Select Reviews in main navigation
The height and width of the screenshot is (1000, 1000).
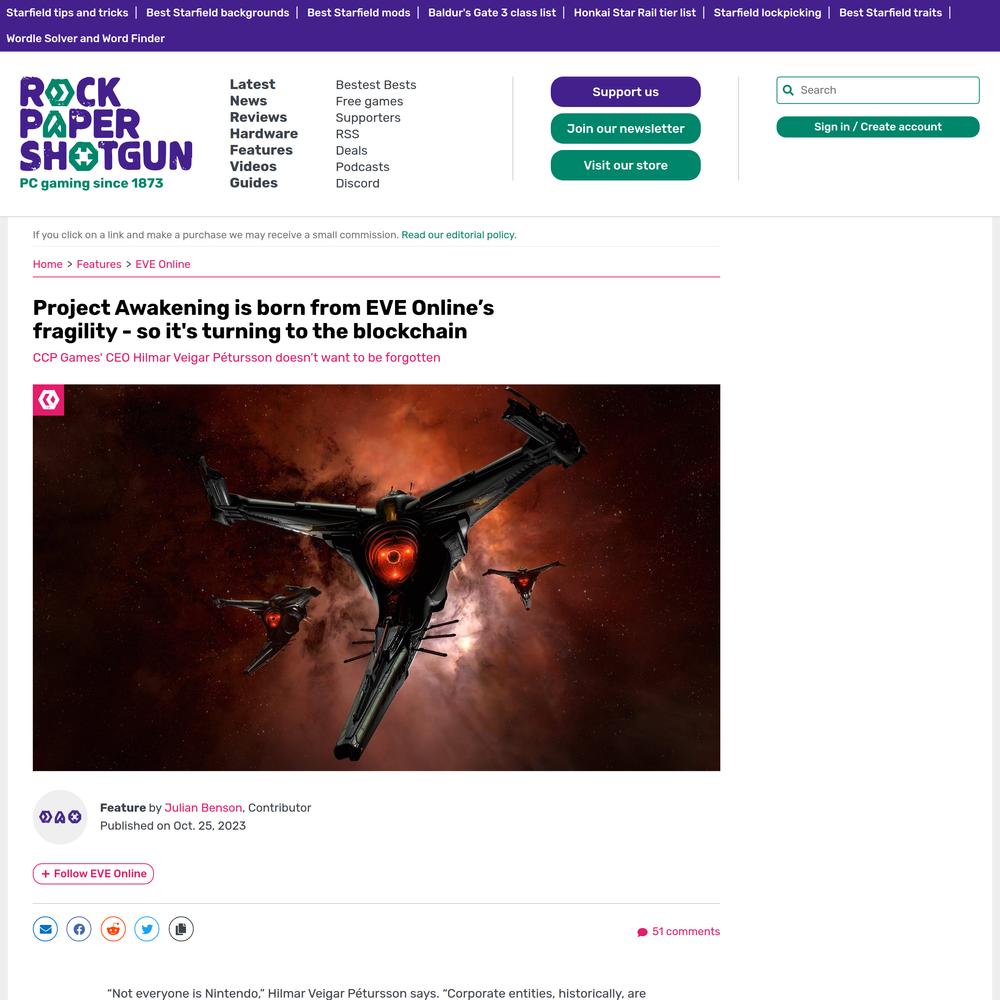(x=258, y=117)
